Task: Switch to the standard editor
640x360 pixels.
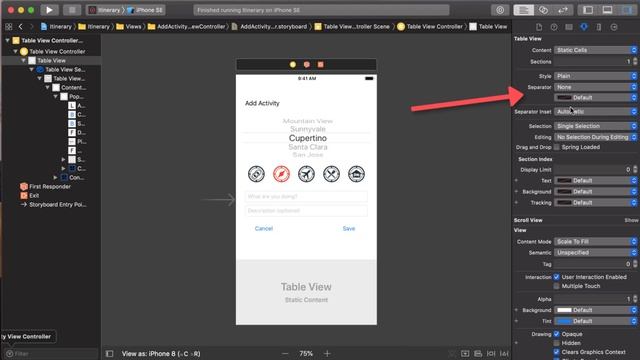Action: tap(524, 10)
